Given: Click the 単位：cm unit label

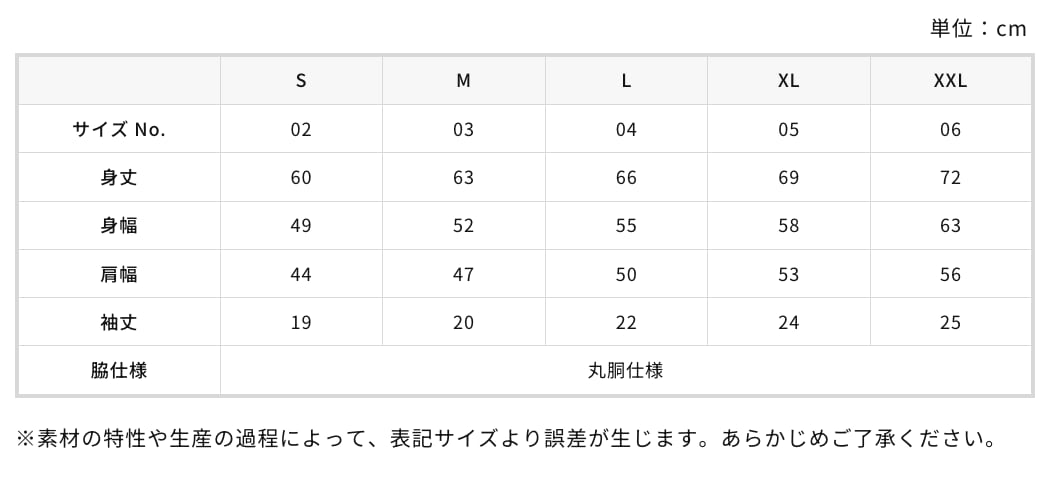Looking at the screenshot, I should coord(978,28).
